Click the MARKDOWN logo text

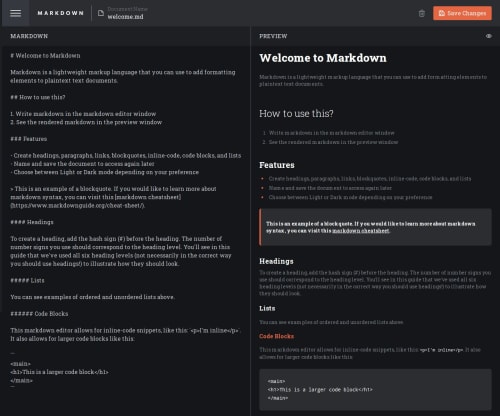click(x=60, y=13)
